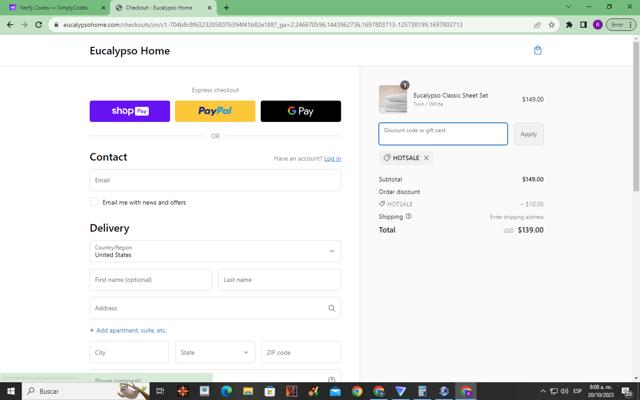
Task: Click the Error update button in Chrome
Action: (620, 25)
